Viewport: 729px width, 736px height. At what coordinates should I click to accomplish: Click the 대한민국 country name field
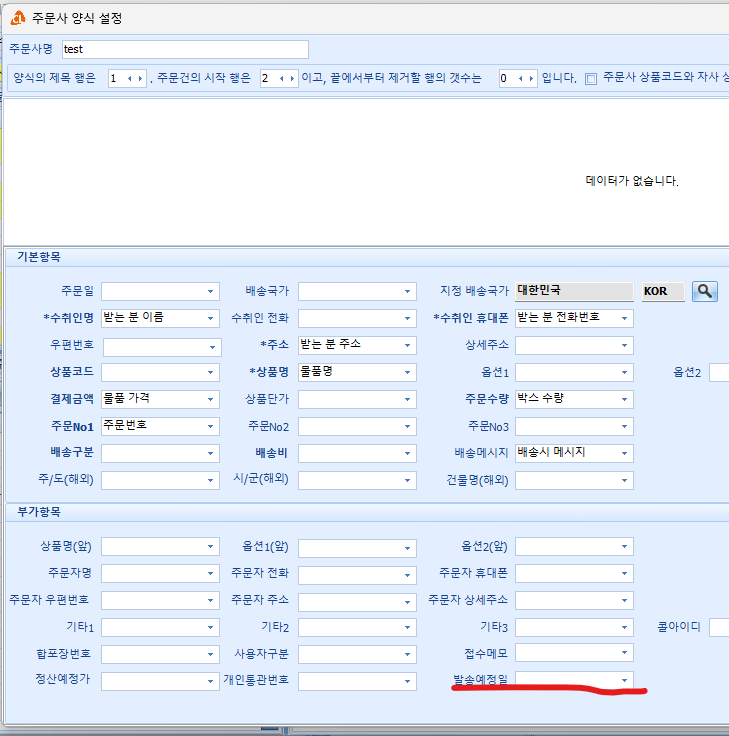click(574, 291)
